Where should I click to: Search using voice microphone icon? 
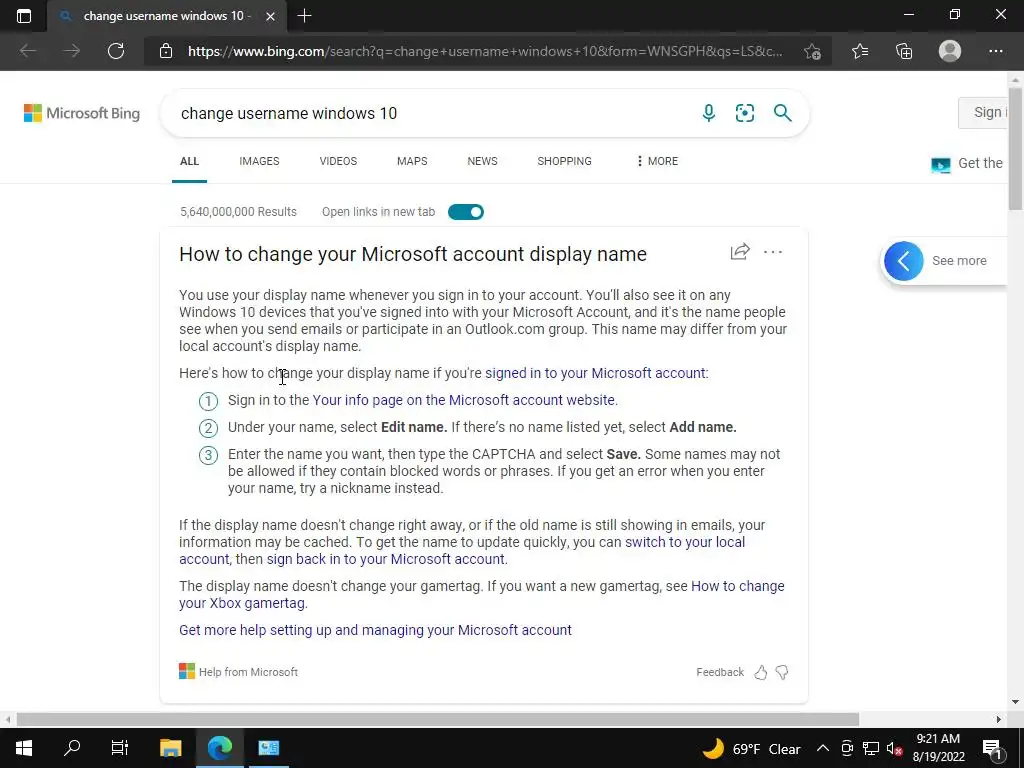click(x=709, y=113)
